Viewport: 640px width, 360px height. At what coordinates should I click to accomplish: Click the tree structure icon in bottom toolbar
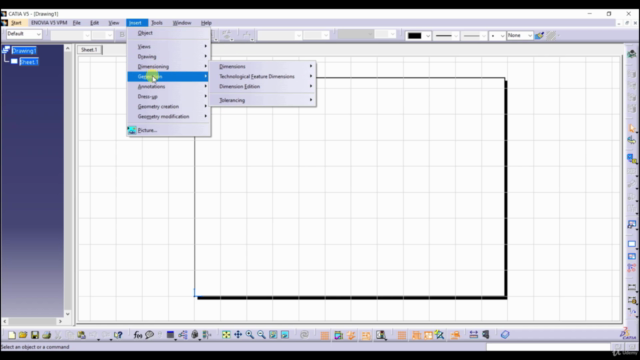[183, 335]
